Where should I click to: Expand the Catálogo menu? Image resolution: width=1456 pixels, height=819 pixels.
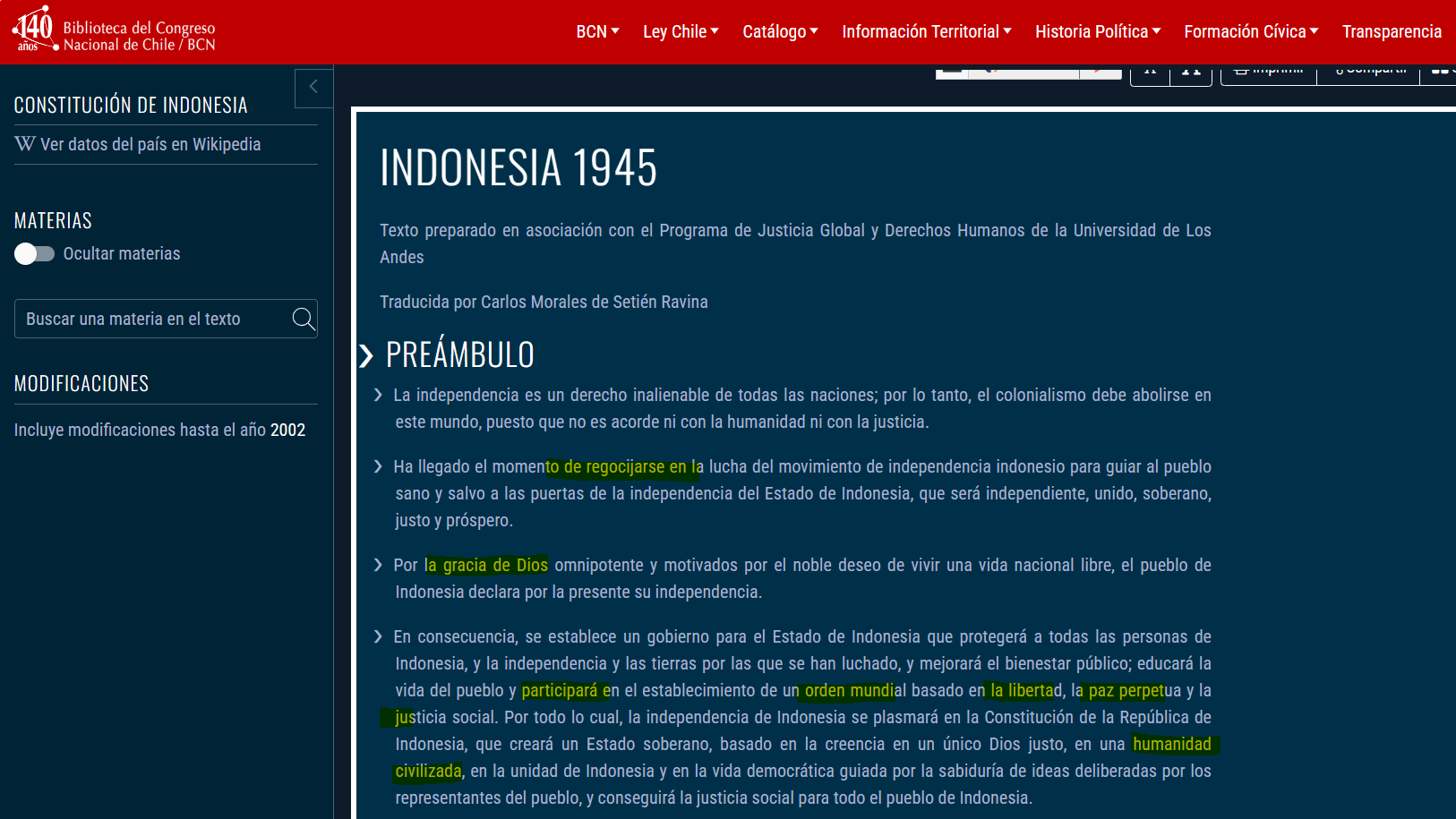[x=780, y=31]
